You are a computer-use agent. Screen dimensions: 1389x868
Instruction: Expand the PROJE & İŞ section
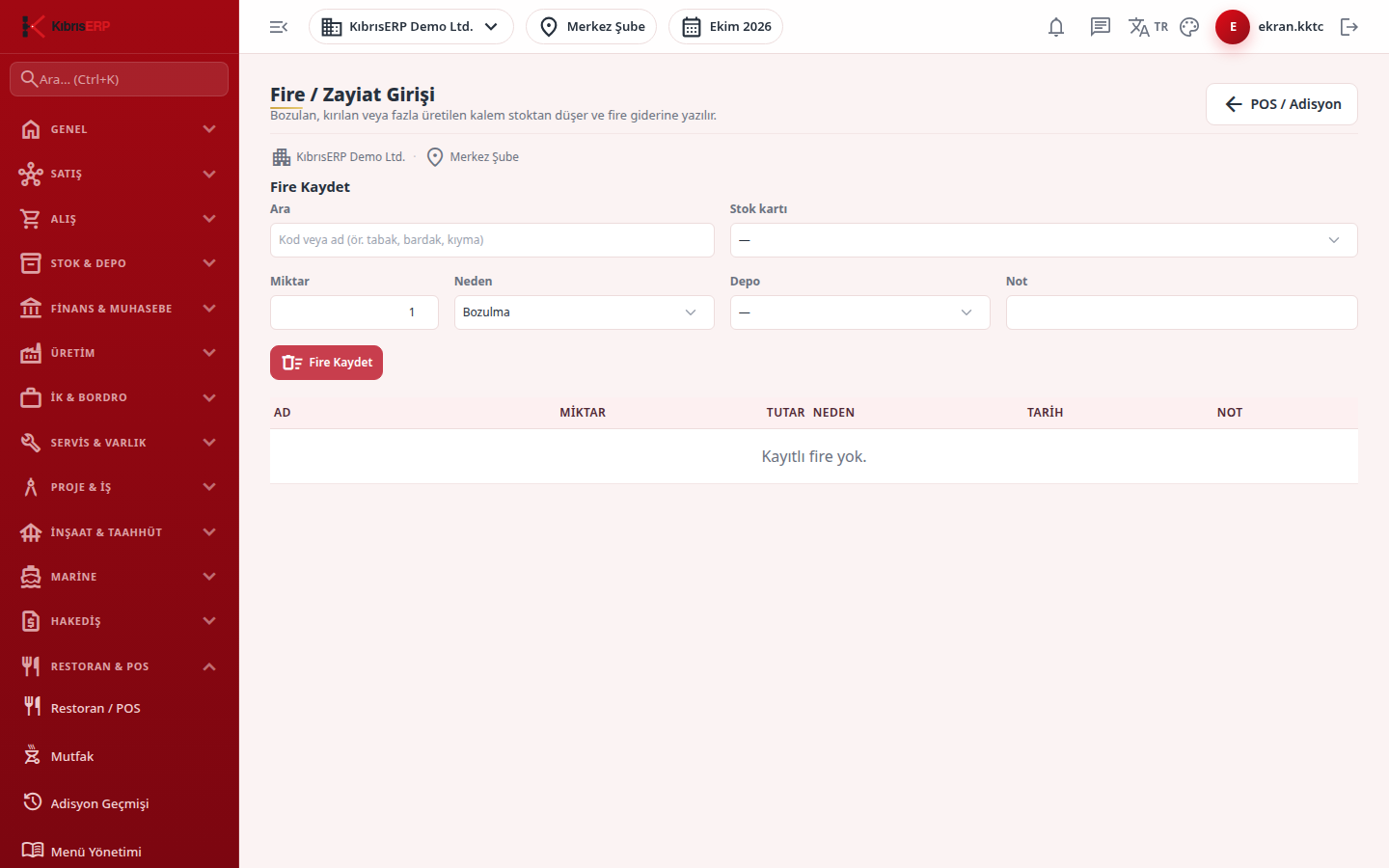(120, 487)
